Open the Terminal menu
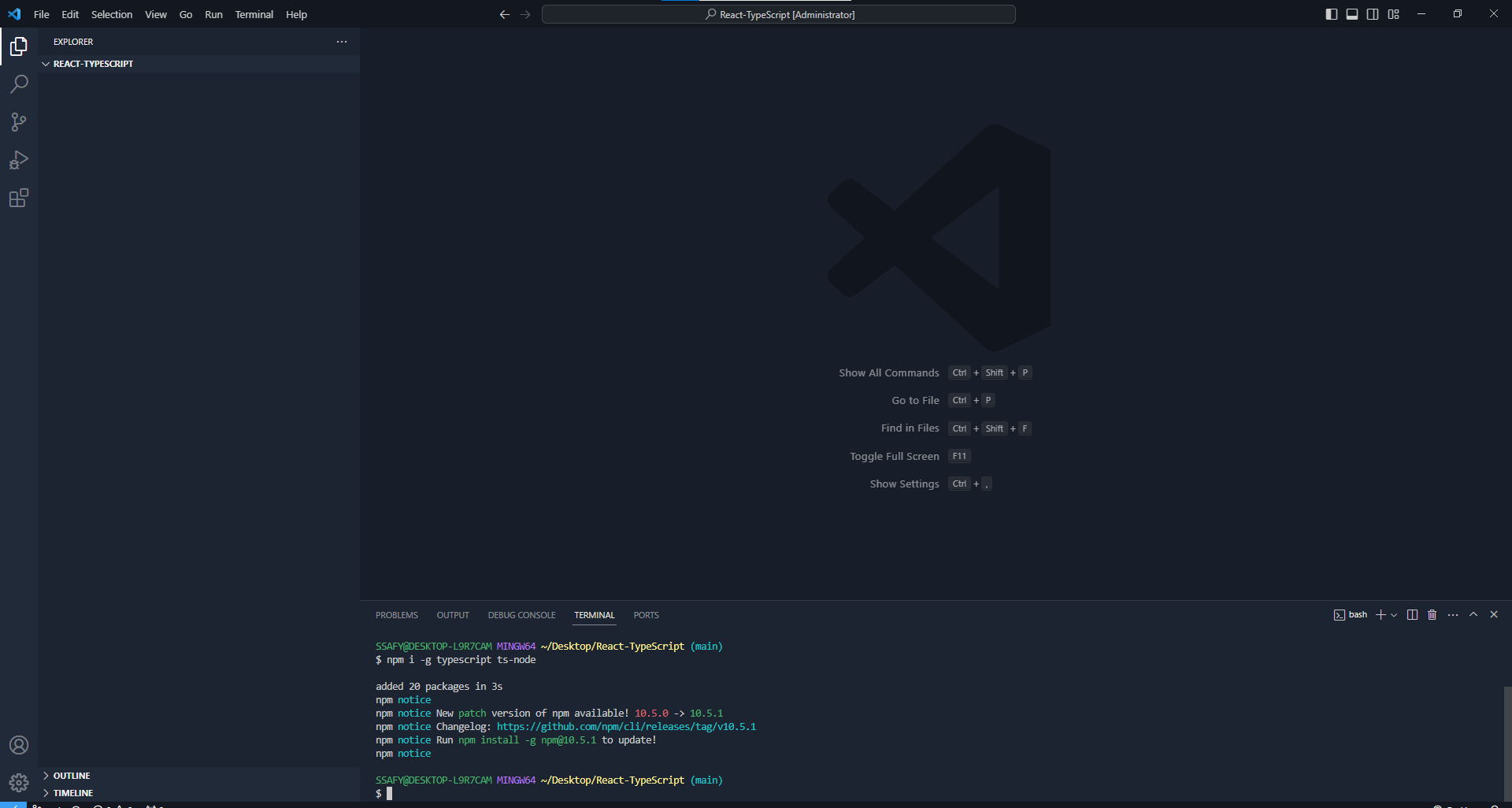Viewport: 1512px width, 808px height. click(254, 14)
